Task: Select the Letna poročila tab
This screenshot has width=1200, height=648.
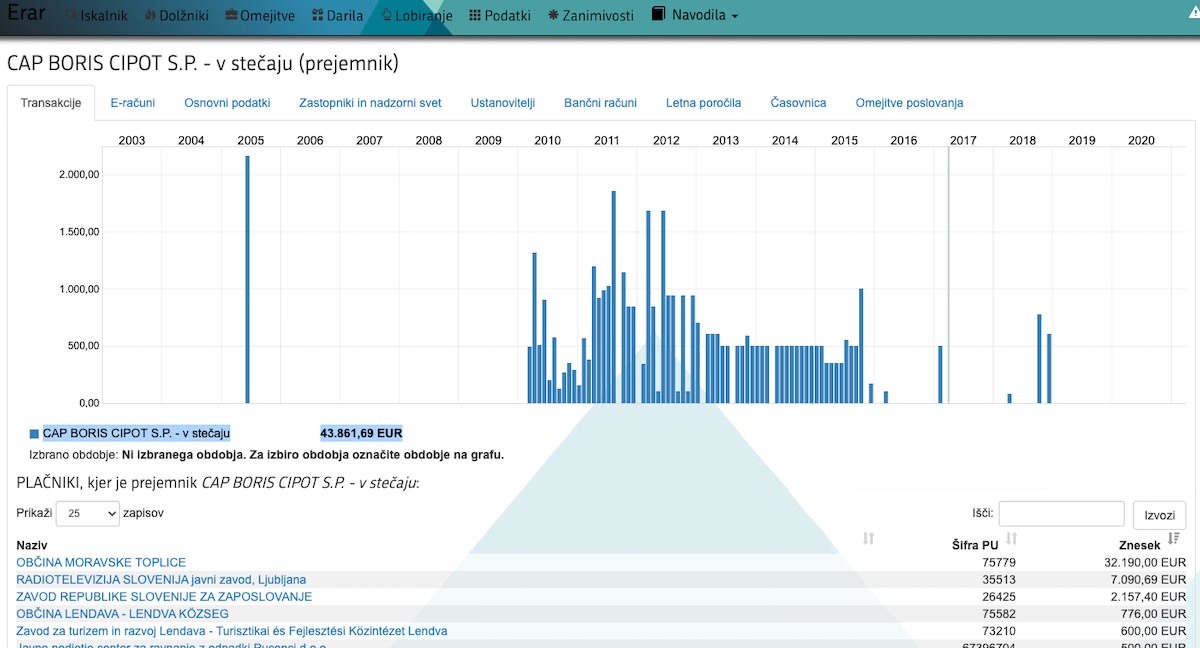Action: point(703,103)
